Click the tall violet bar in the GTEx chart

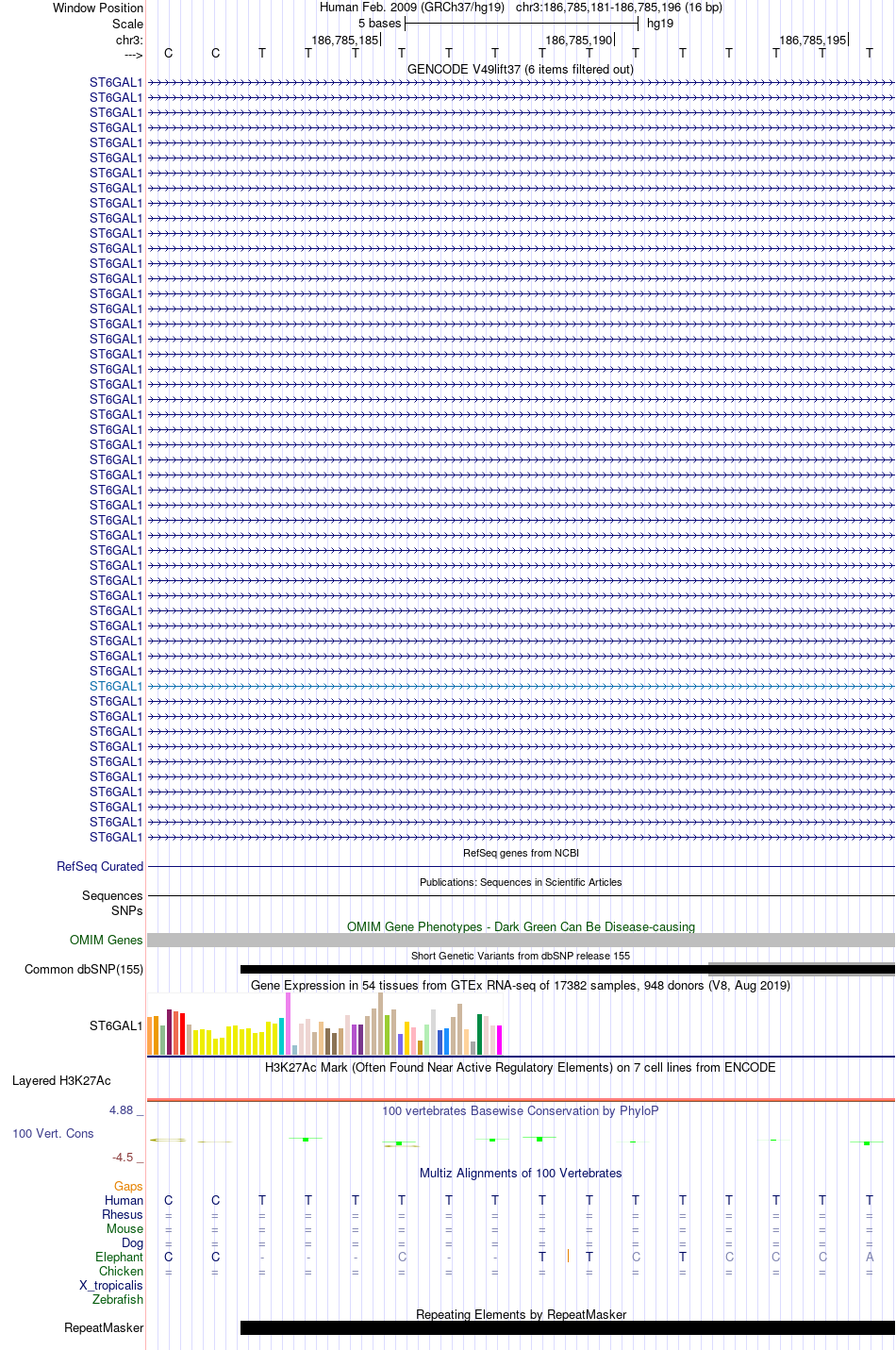click(x=289, y=1024)
